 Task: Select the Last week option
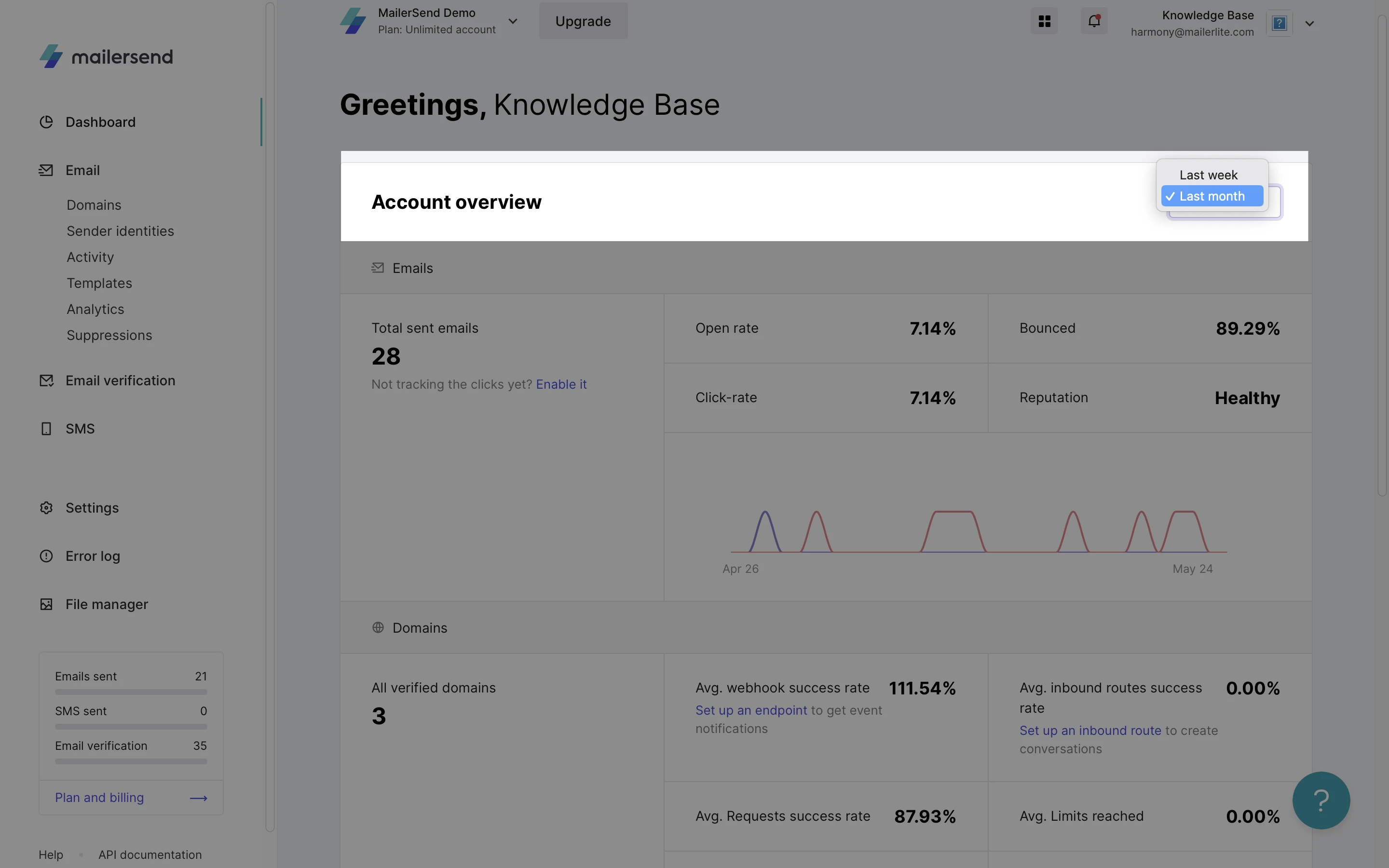(1208, 175)
